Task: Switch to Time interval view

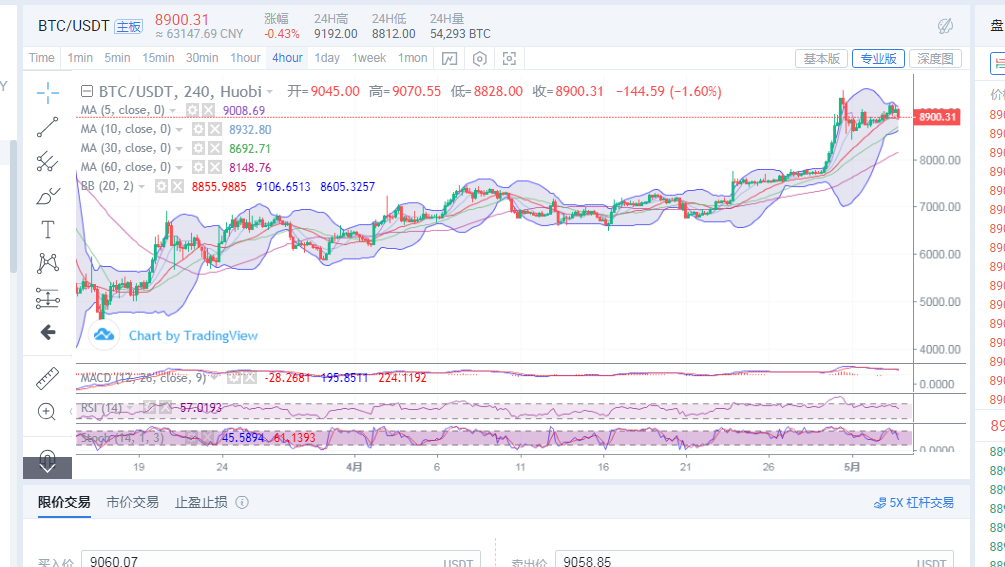Action: [42, 58]
